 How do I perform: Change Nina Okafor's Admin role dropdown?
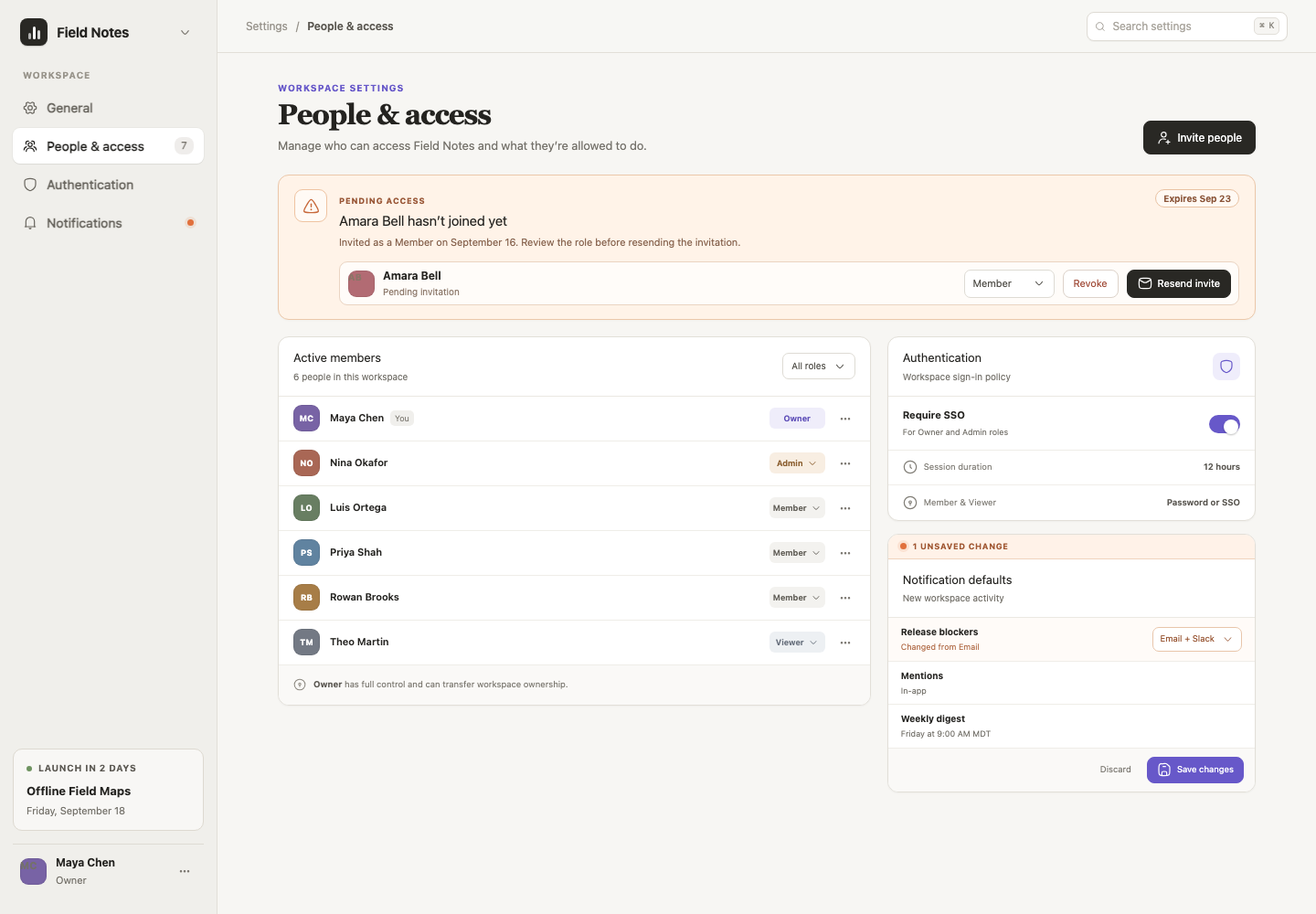coord(797,463)
